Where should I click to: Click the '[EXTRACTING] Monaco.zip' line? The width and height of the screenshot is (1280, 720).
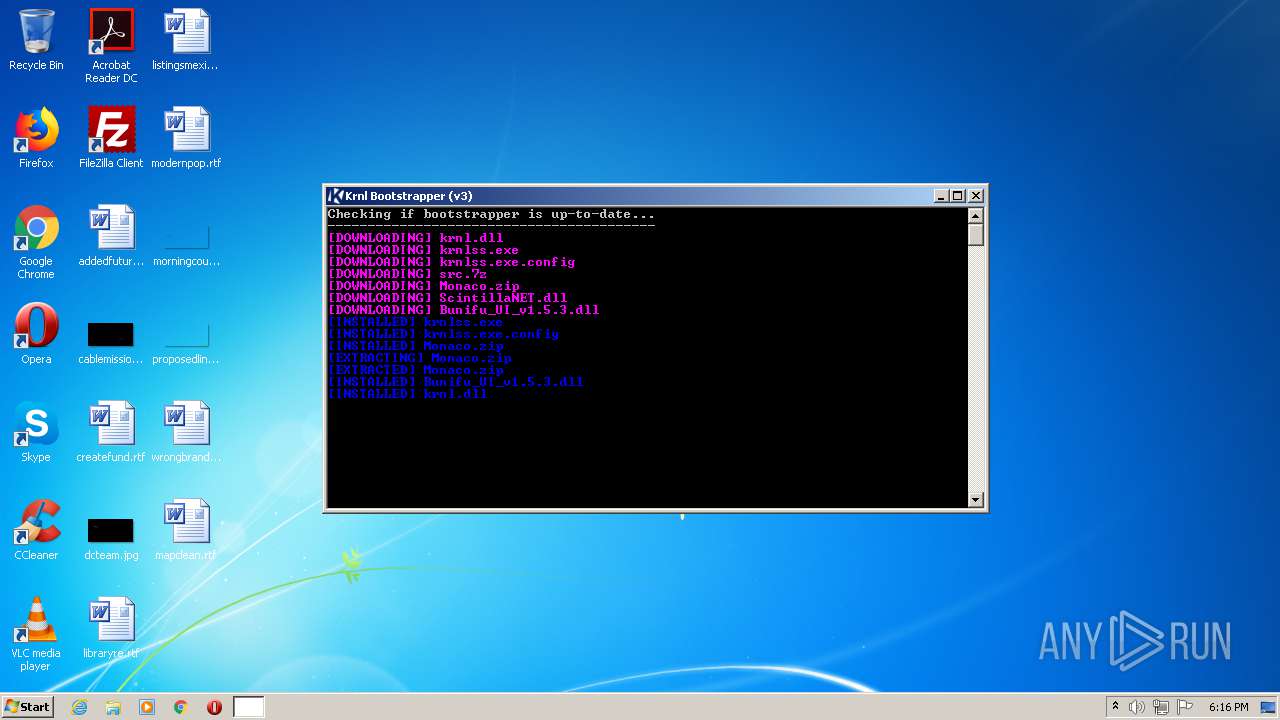click(419, 358)
